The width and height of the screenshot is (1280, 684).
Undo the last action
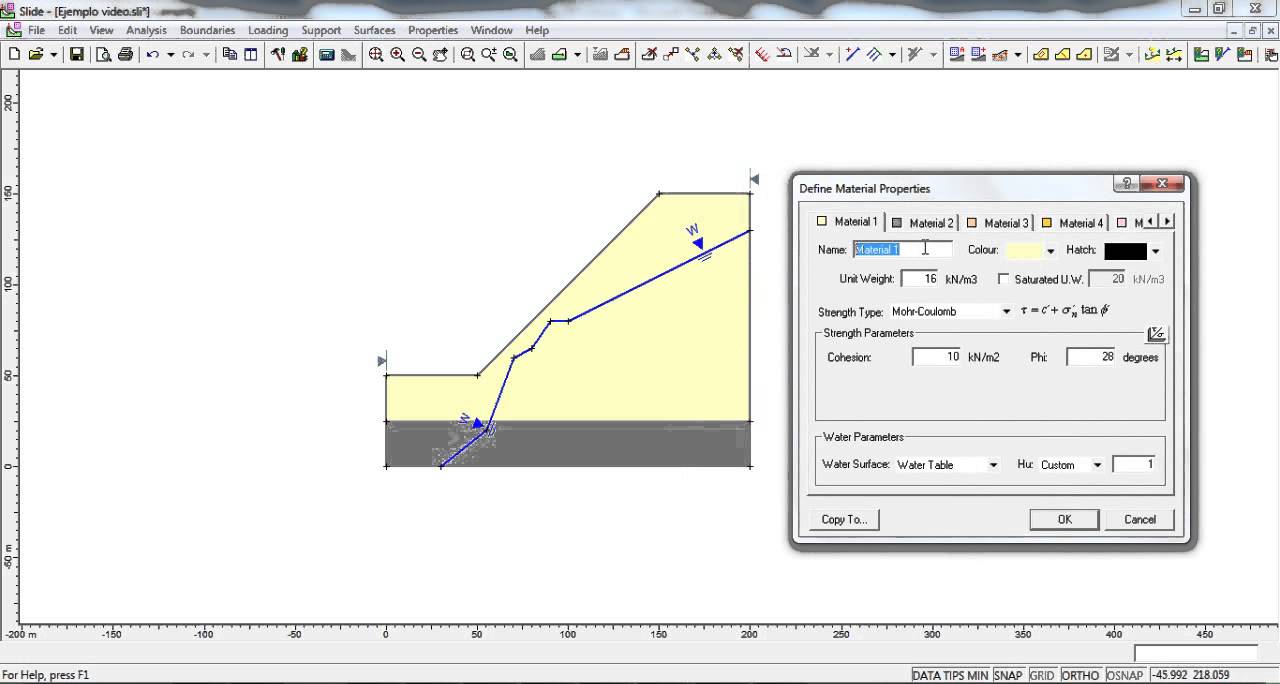[x=152, y=55]
